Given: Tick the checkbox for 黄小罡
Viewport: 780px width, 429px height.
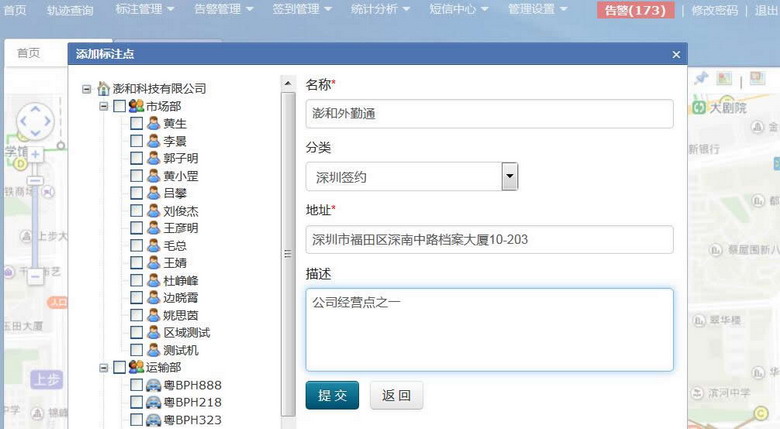Looking at the screenshot, I should click(136, 175).
